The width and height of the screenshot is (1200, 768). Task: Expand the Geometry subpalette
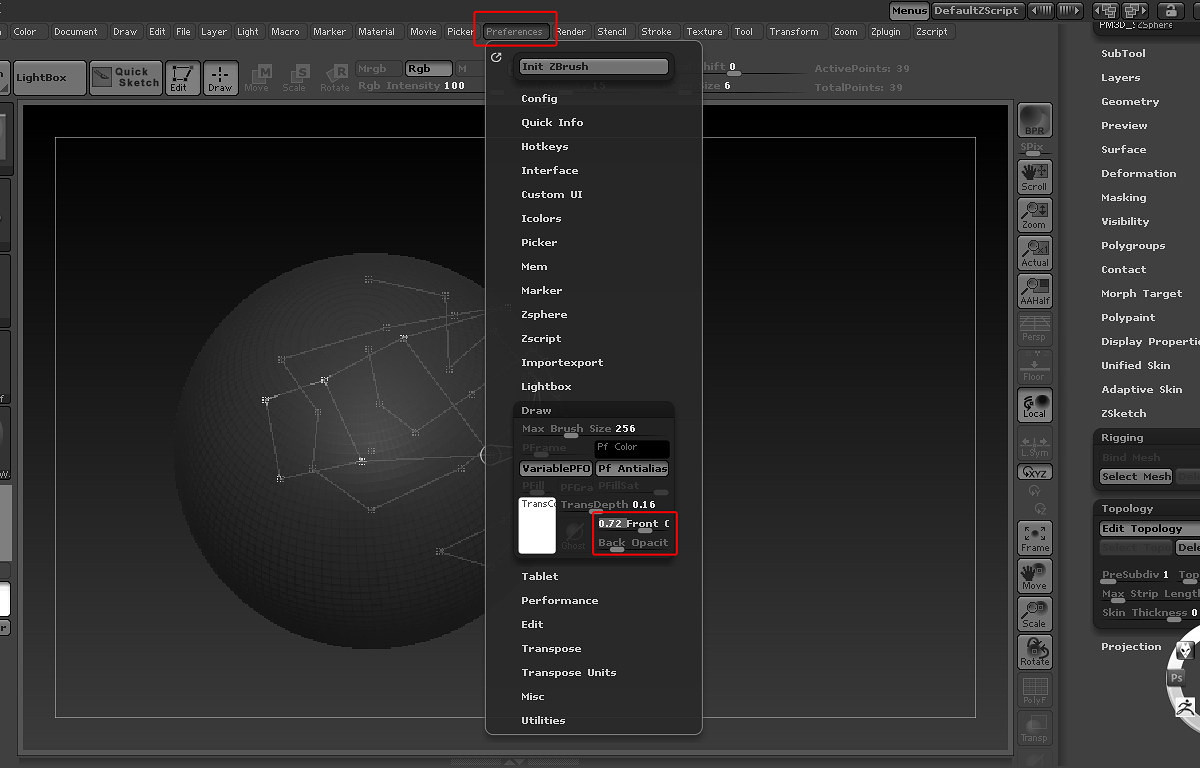(x=1130, y=101)
